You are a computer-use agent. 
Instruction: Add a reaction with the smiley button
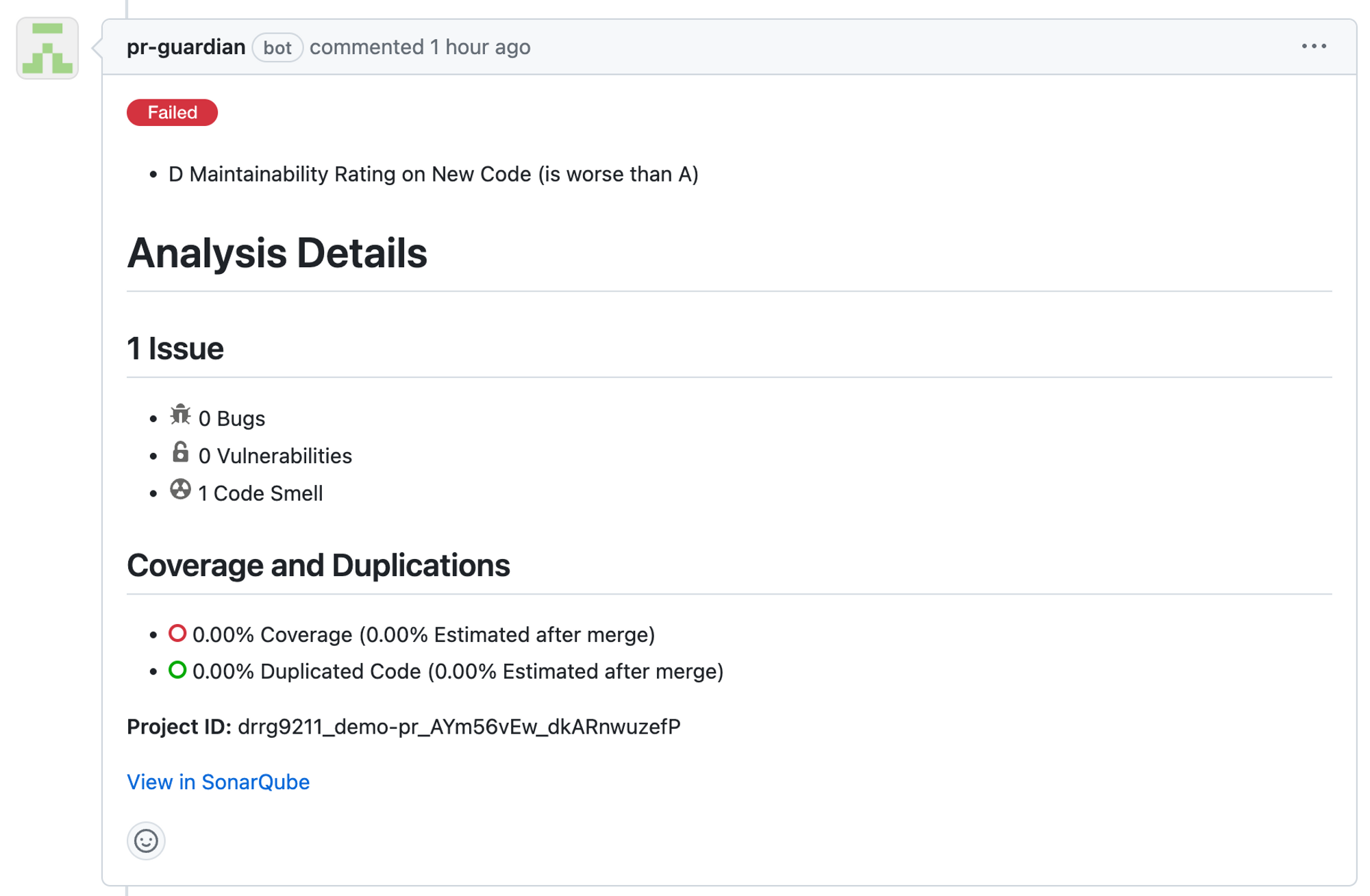coord(146,841)
